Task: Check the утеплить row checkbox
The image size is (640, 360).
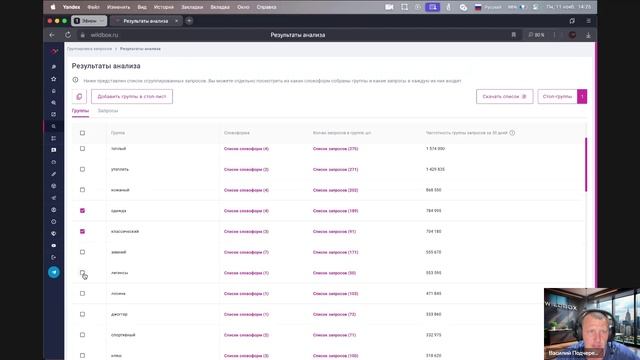Action: coord(82,169)
